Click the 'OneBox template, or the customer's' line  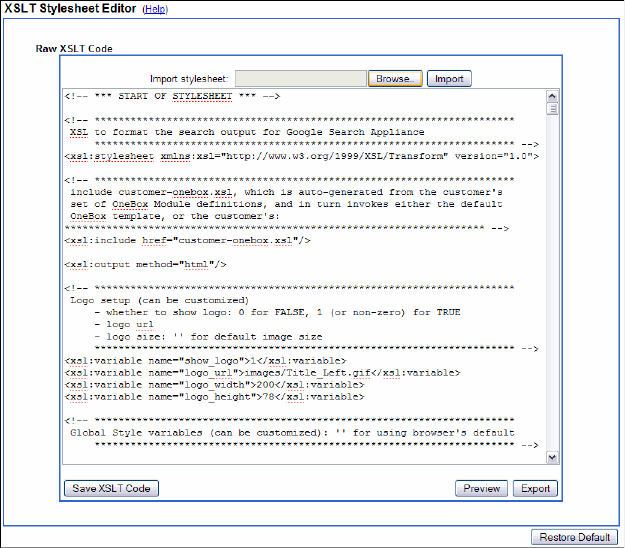click(x=175, y=216)
